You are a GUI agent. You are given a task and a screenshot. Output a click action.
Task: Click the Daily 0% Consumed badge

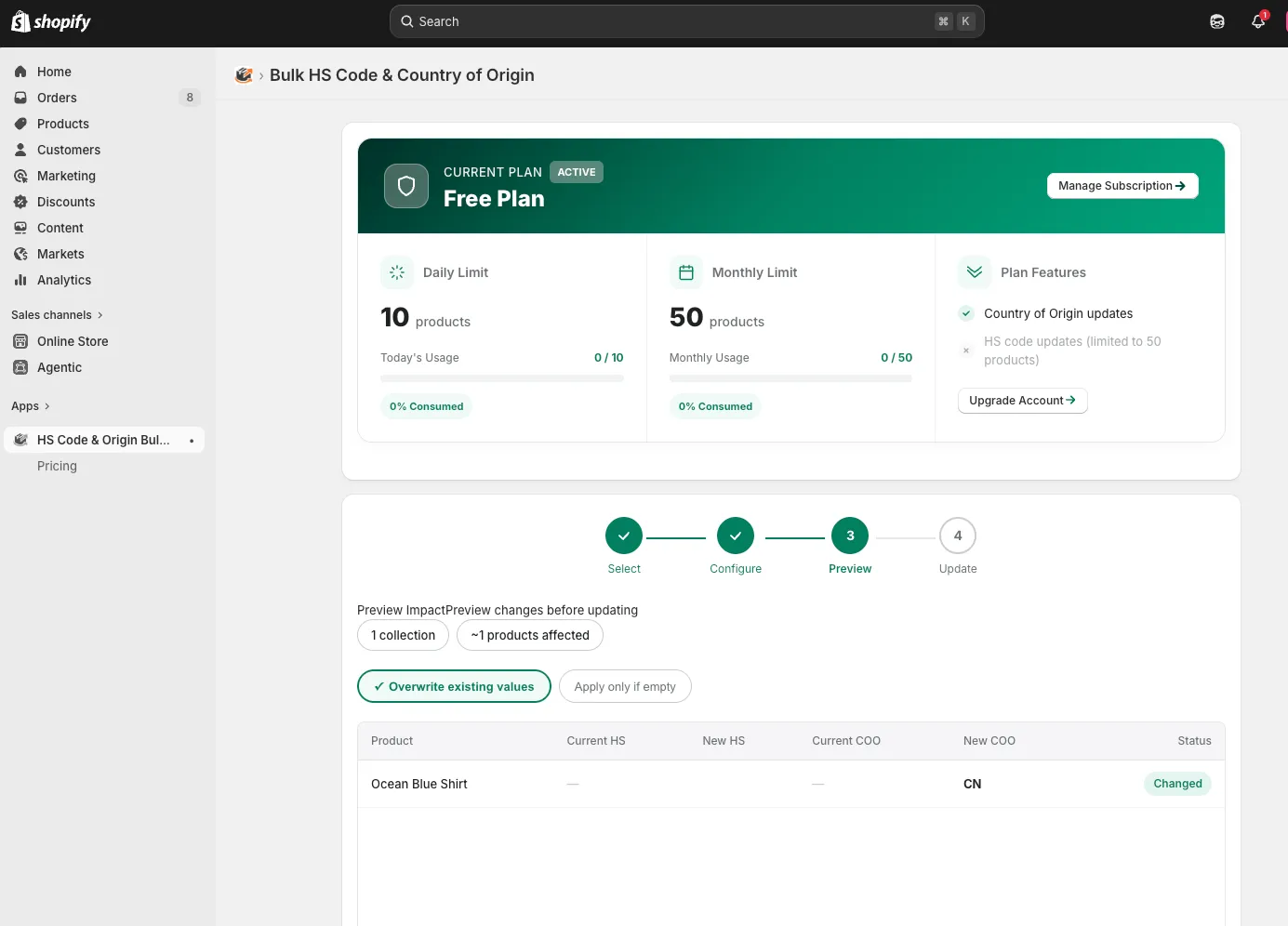[426, 406]
